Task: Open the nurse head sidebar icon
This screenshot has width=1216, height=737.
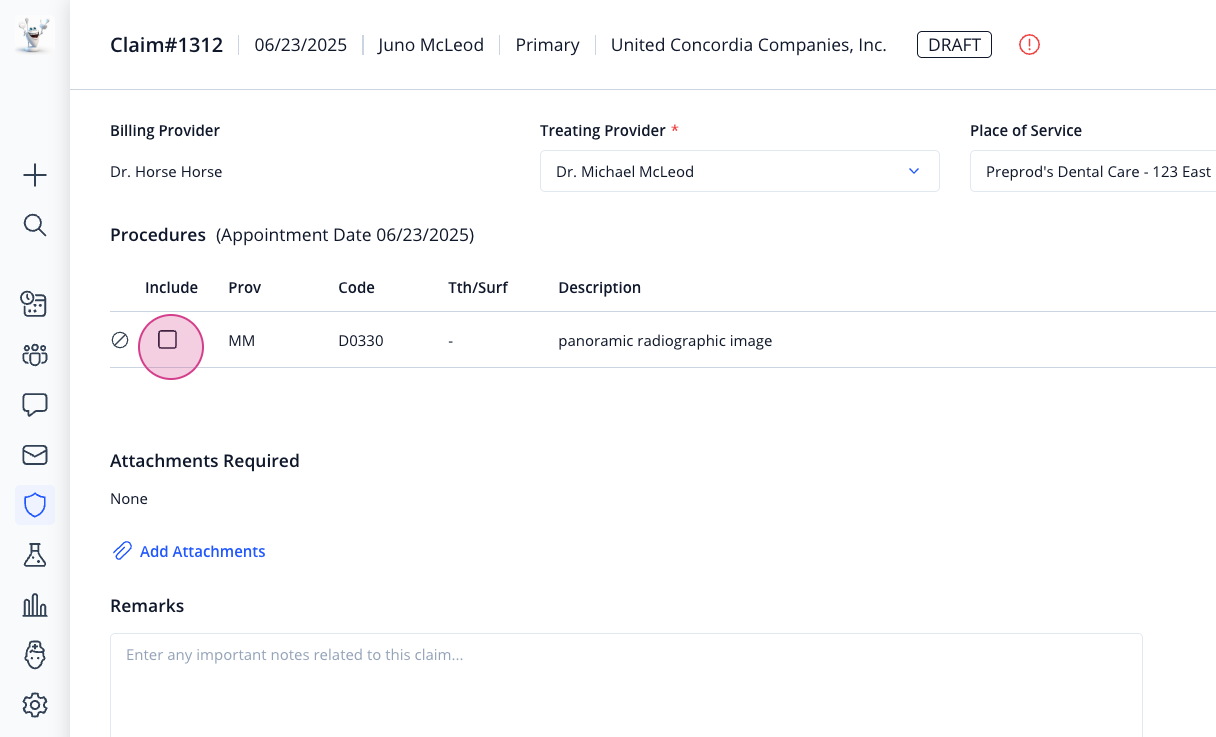Action: point(35,655)
